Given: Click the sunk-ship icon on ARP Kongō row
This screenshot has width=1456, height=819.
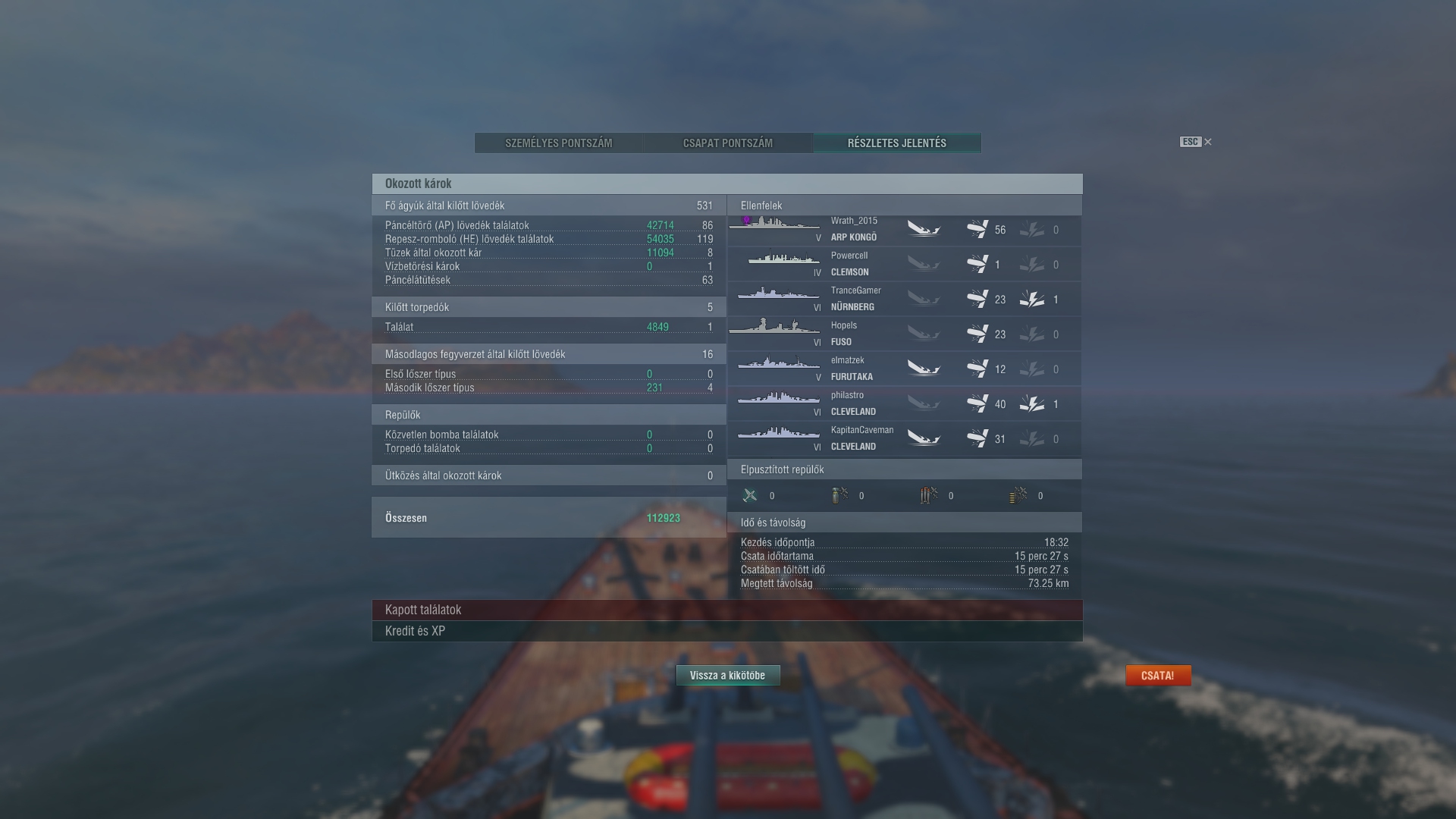Looking at the screenshot, I should 924,229.
